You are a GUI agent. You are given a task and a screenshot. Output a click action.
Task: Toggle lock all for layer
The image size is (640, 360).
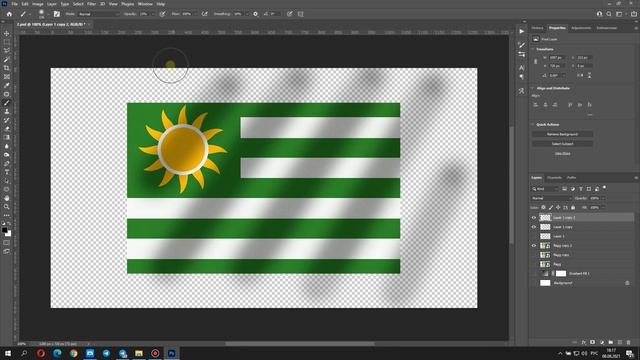(x=573, y=208)
